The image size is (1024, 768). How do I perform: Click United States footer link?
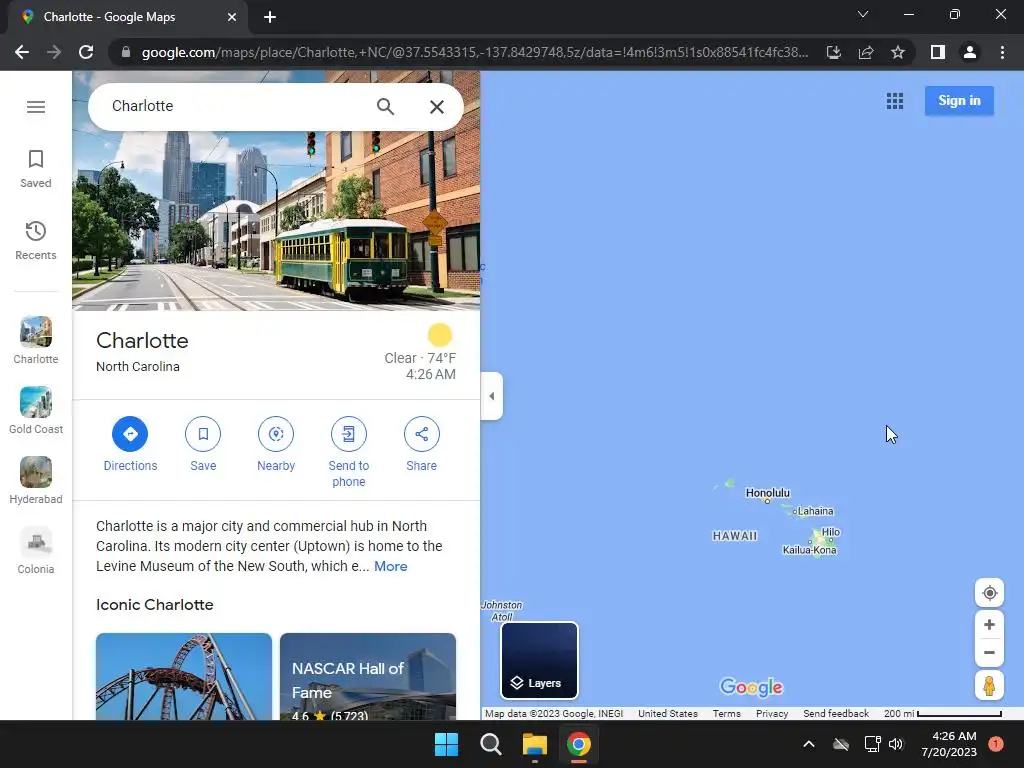pos(667,714)
